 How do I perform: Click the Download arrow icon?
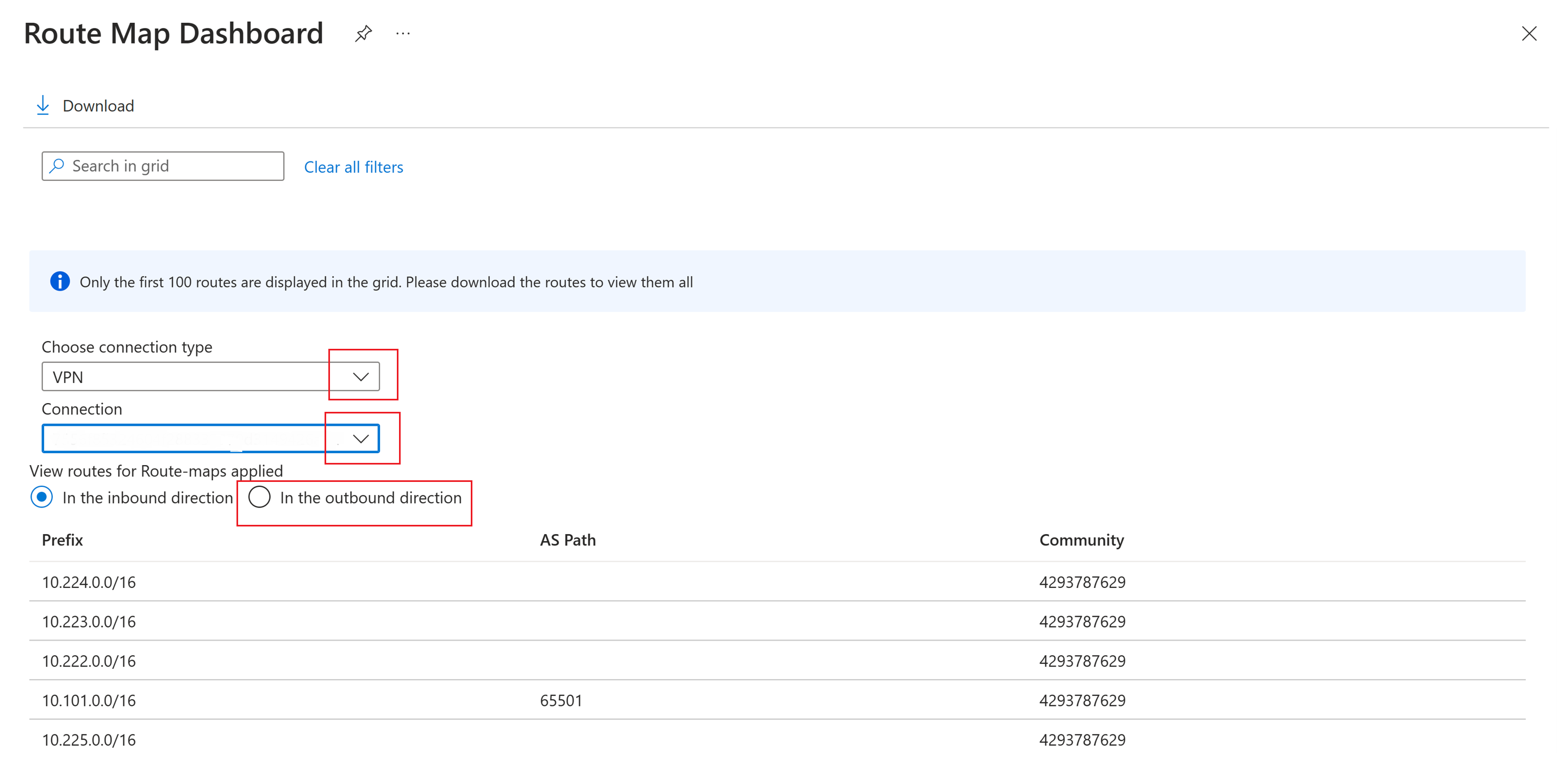[42, 105]
